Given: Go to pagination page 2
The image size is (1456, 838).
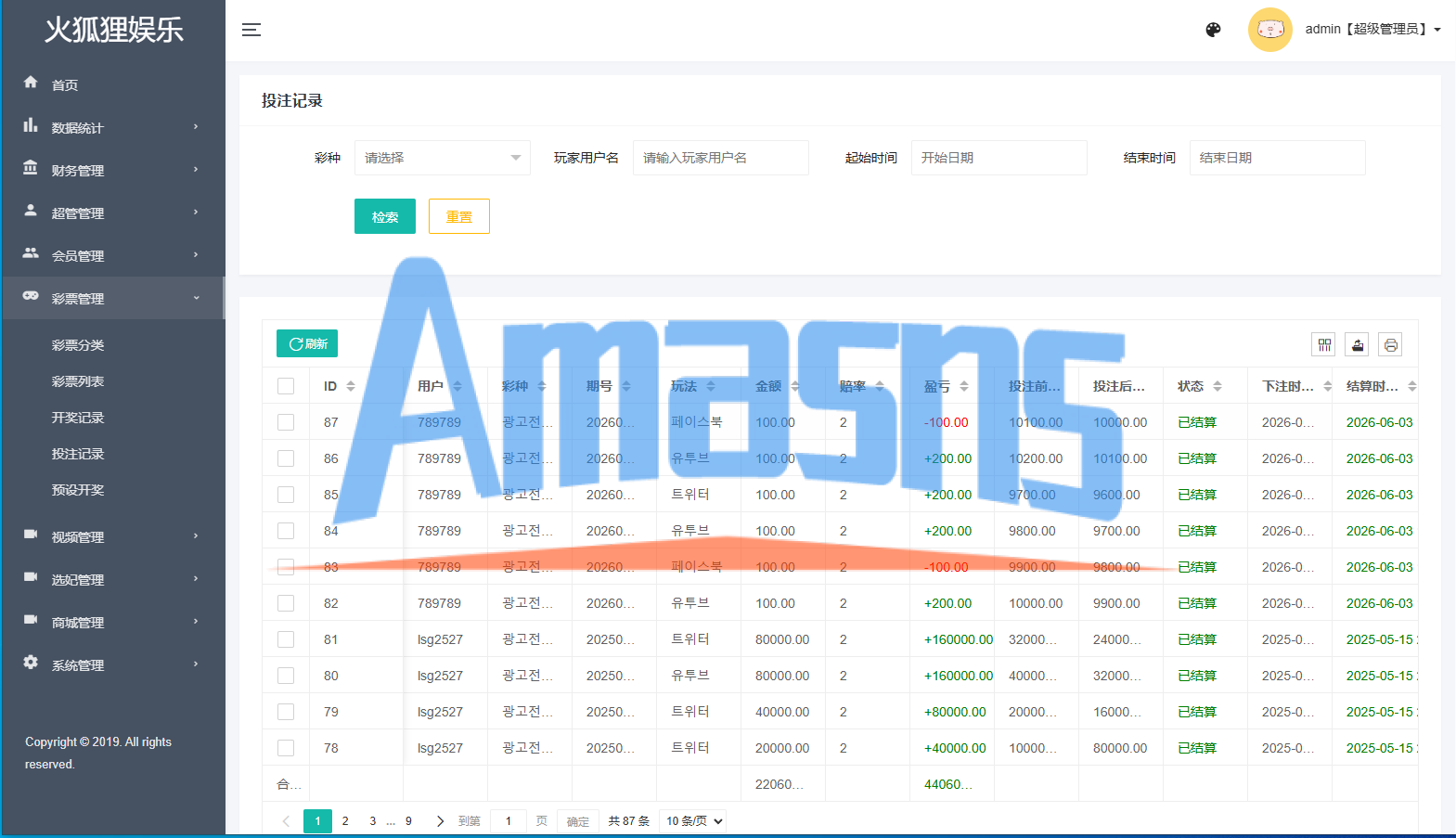Looking at the screenshot, I should coord(345,821).
